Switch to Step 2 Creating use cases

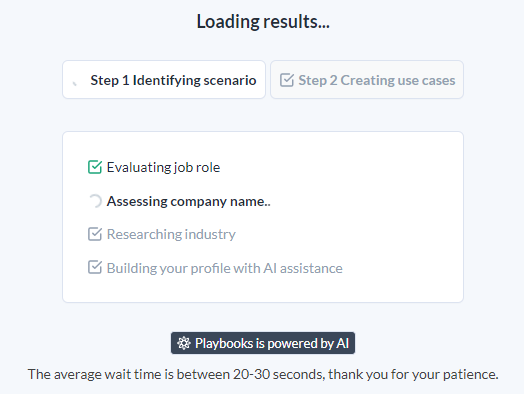click(x=367, y=80)
